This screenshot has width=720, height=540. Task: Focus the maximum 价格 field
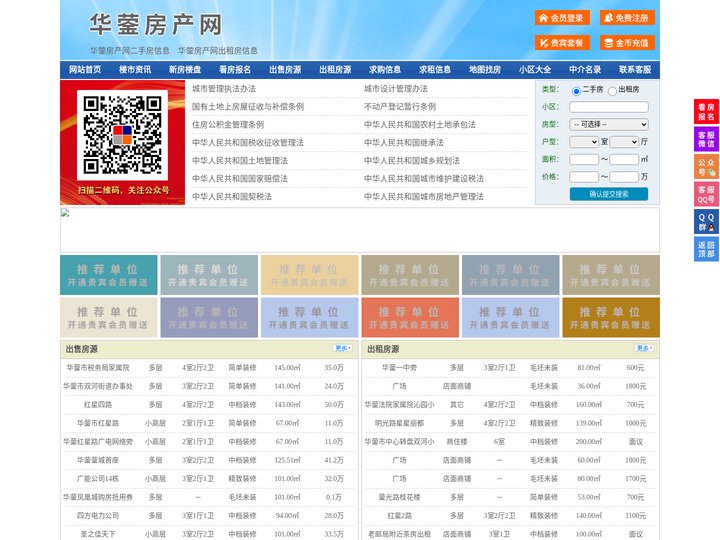coord(624,177)
